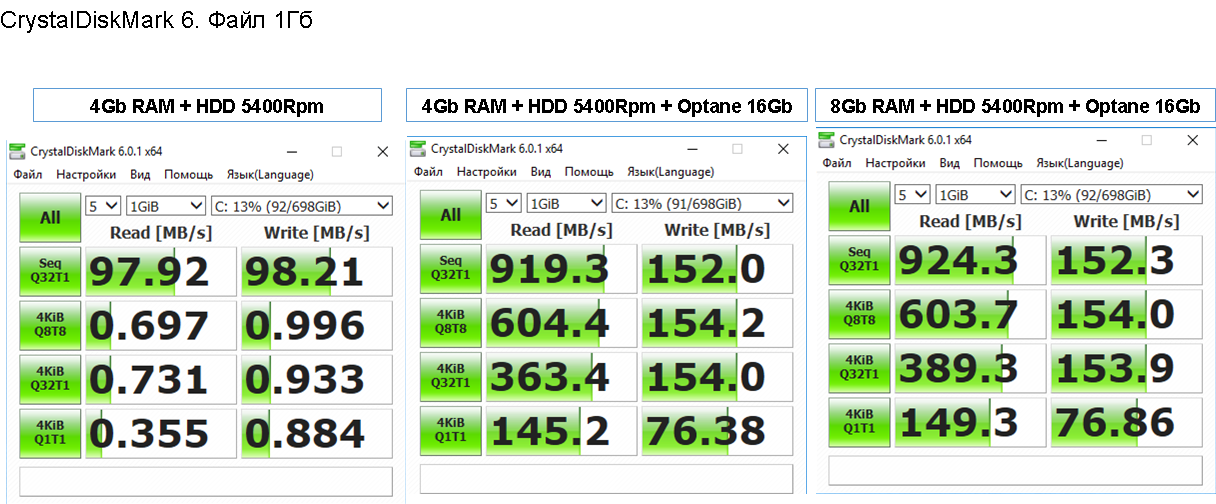Click comment field at bottom of right window
The image size is (1216, 504).
pyautogui.click(x=1016, y=470)
